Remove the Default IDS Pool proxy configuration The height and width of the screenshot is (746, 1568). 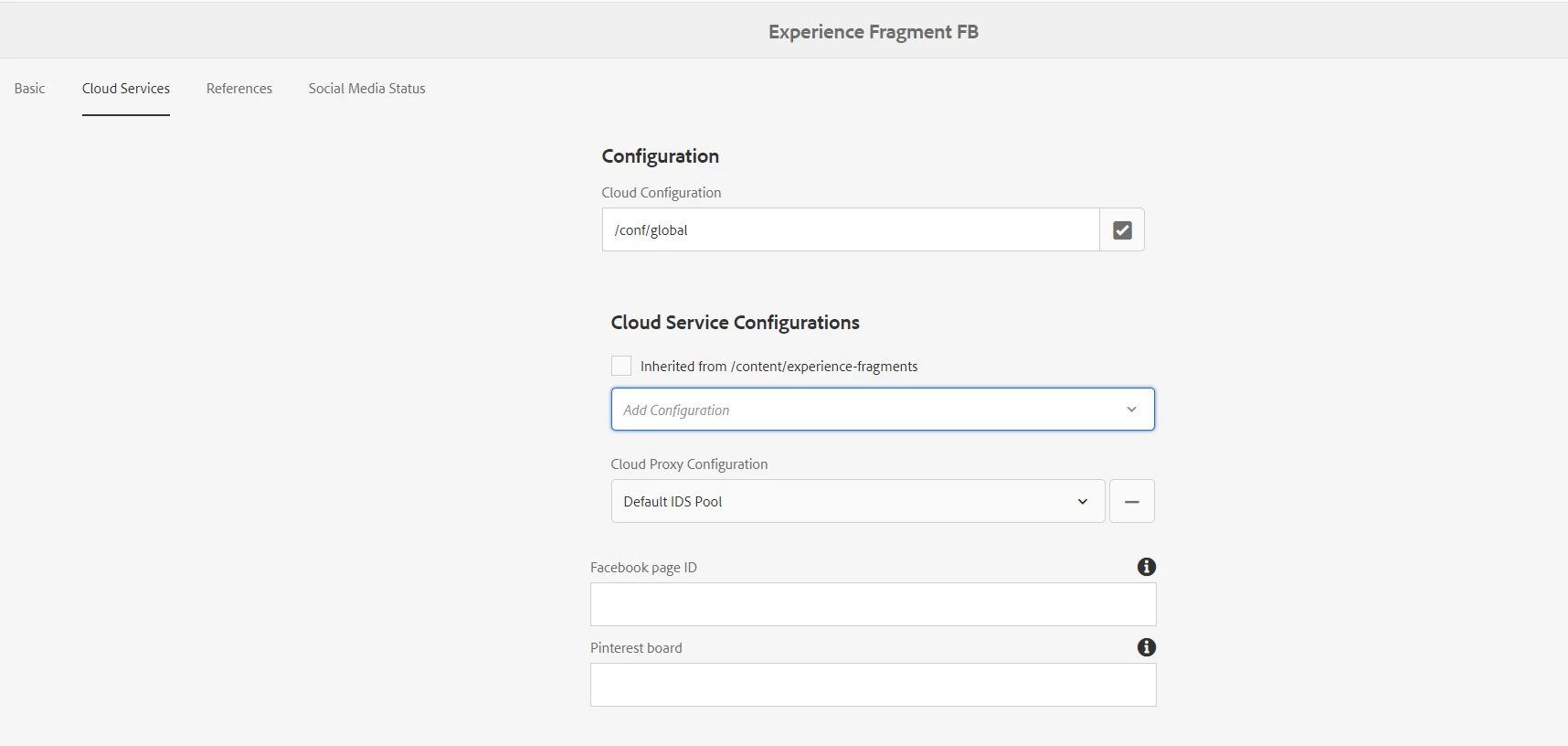[1131, 502]
